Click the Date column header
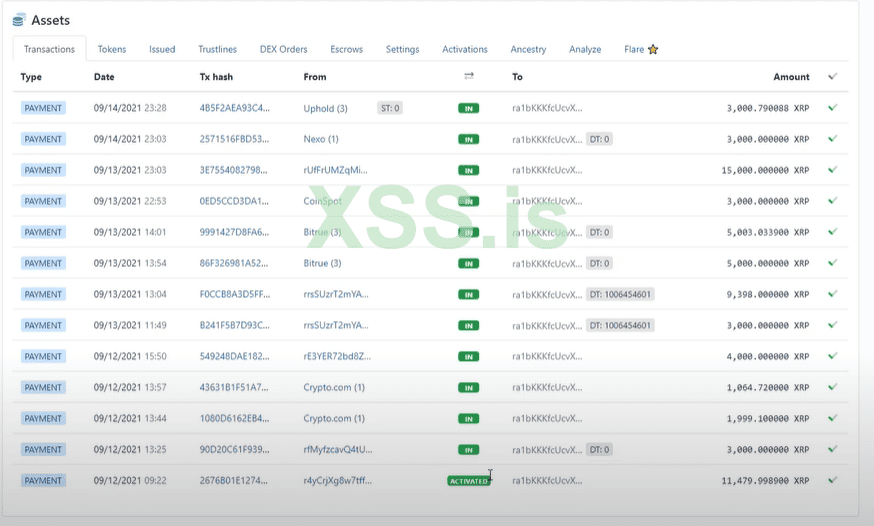 (x=104, y=77)
